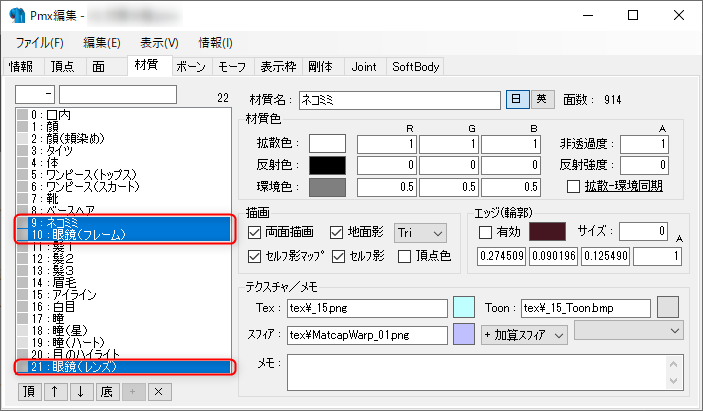Toggle 地面影 checkbox
The width and height of the screenshot is (703, 411).
[336, 232]
